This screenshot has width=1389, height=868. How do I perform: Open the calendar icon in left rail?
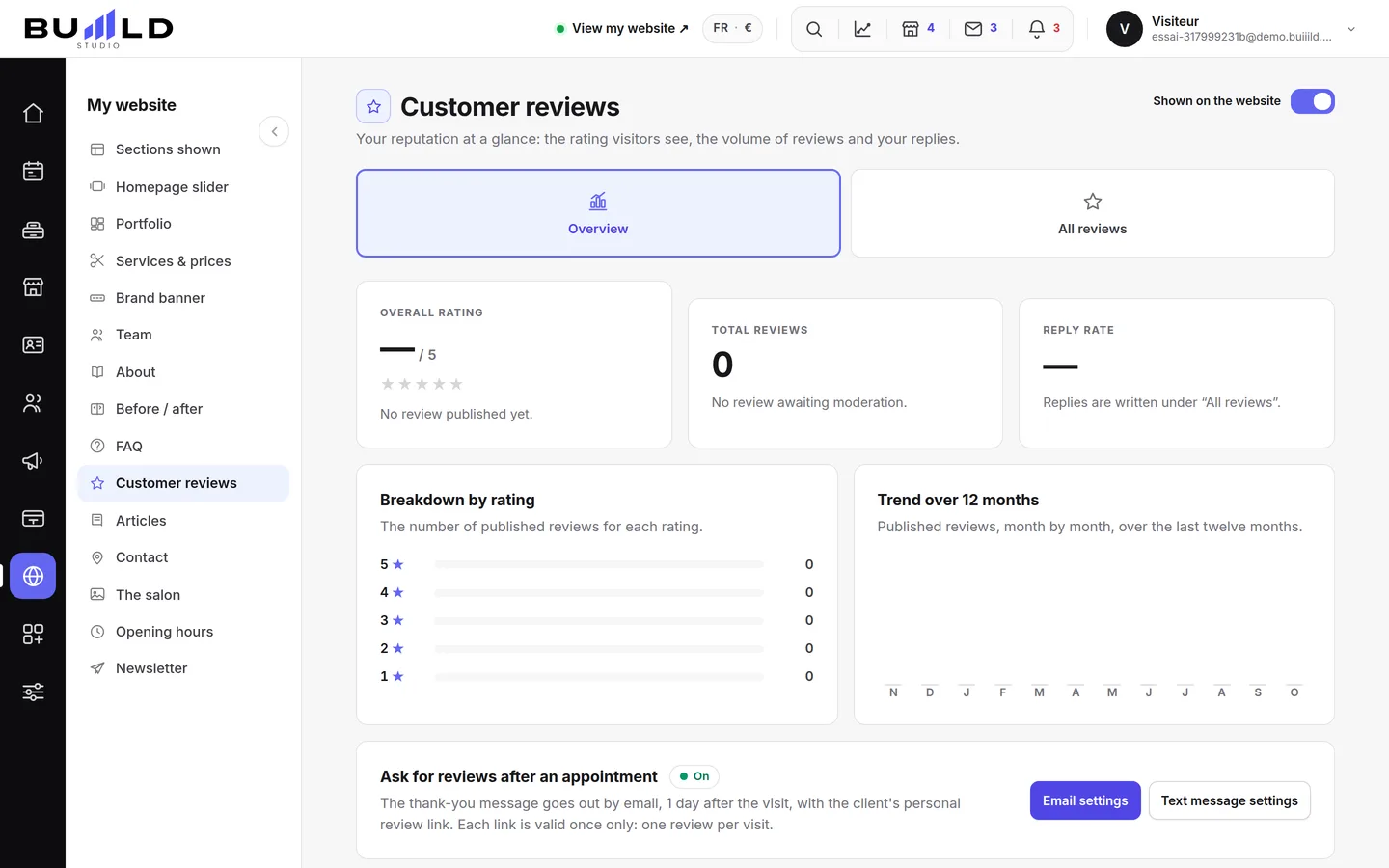click(33, 172)
